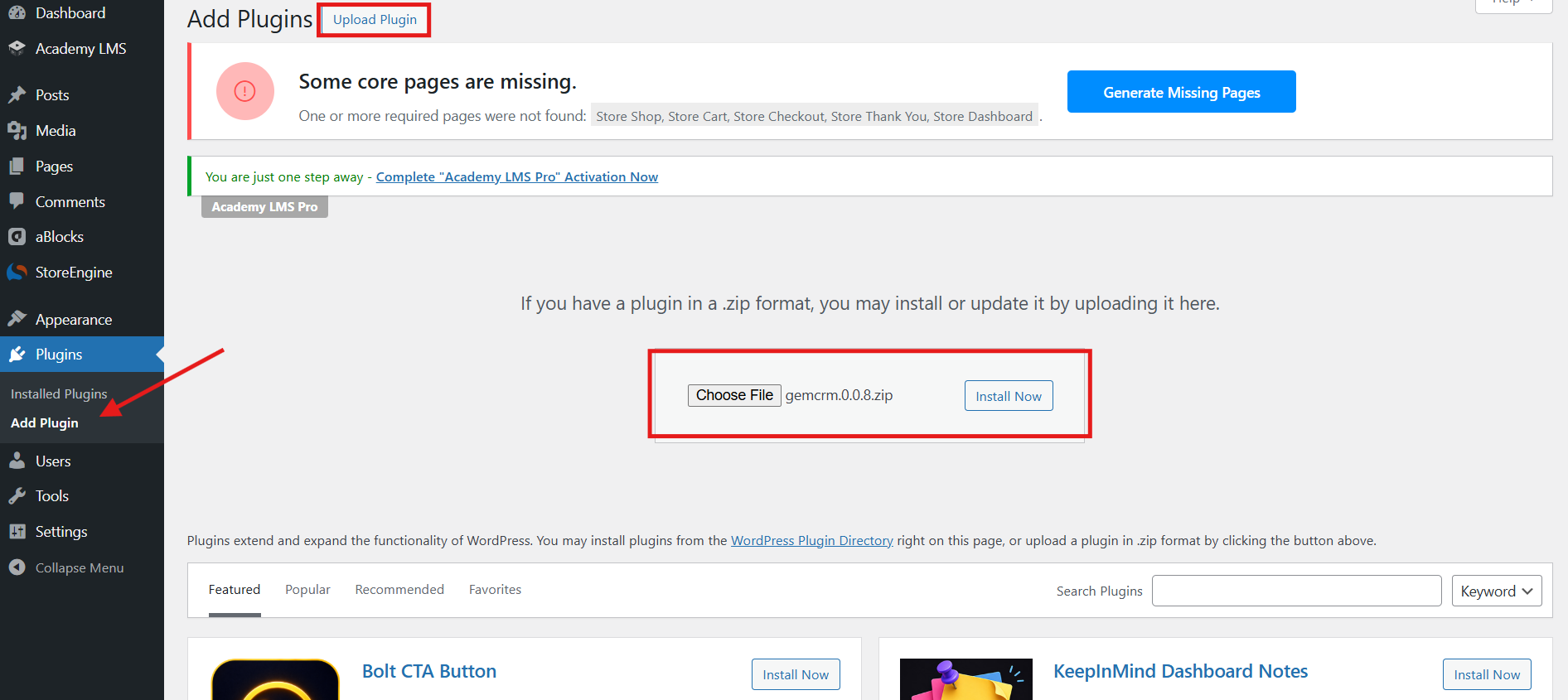Expand the Help dropdown at top right
Viewport: 1568px width, 700px height.
point(1513,3)
